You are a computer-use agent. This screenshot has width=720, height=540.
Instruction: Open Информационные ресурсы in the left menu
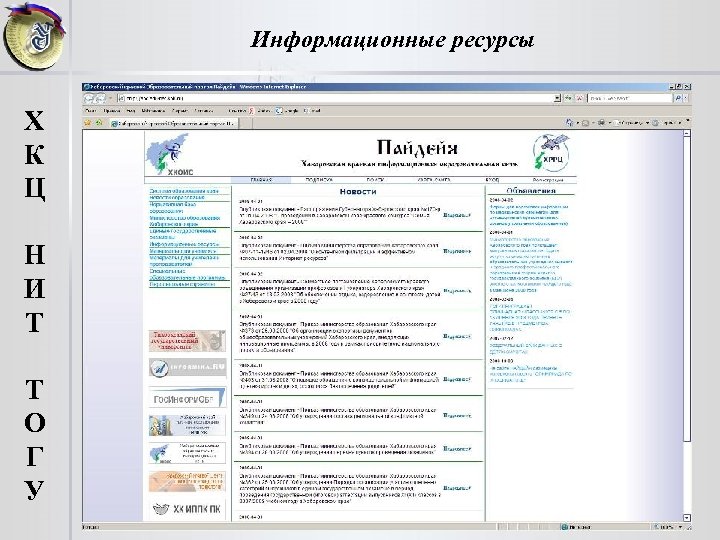[x=184, y=244]
